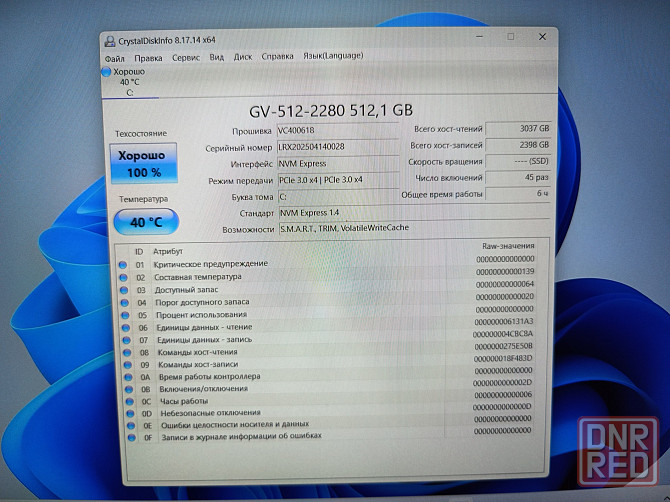Click the Raw-значения column header
Viewport: 670px width, 502px height.
508,246
